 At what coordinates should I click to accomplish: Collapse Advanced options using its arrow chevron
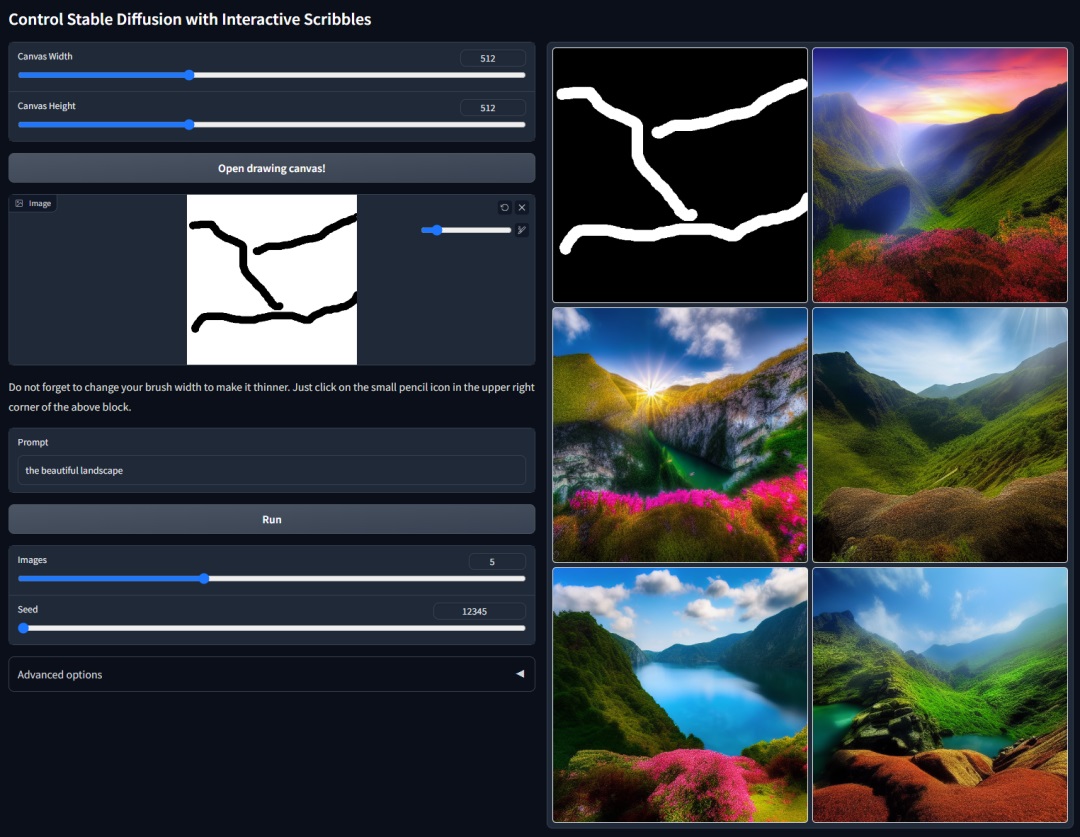click(x=520, y=674)
